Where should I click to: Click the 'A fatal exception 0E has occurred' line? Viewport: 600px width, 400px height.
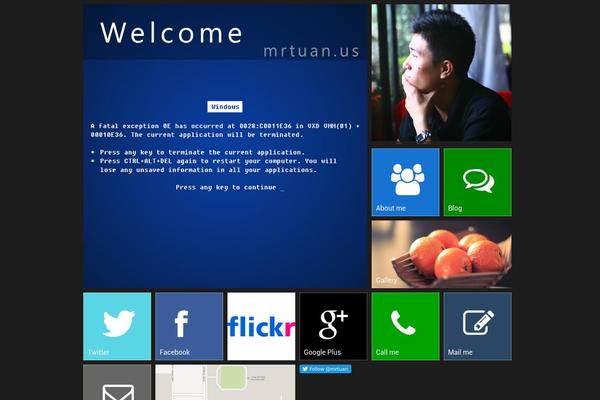(x=225, y=126)
